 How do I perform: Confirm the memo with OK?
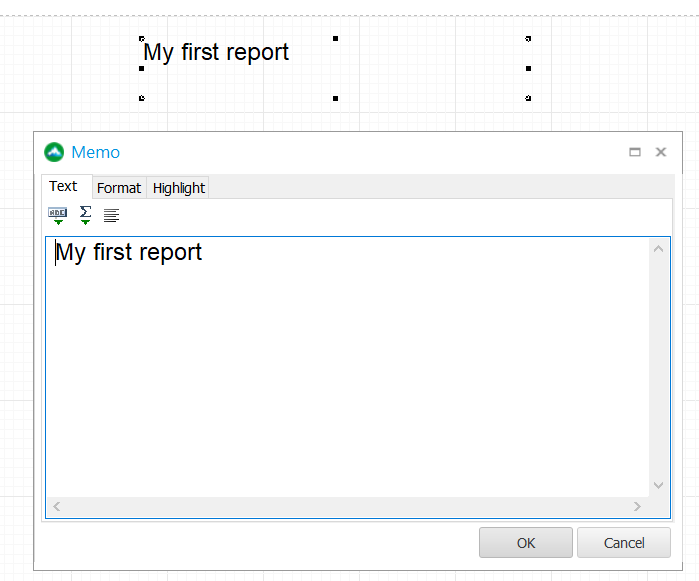coord(526,543)
